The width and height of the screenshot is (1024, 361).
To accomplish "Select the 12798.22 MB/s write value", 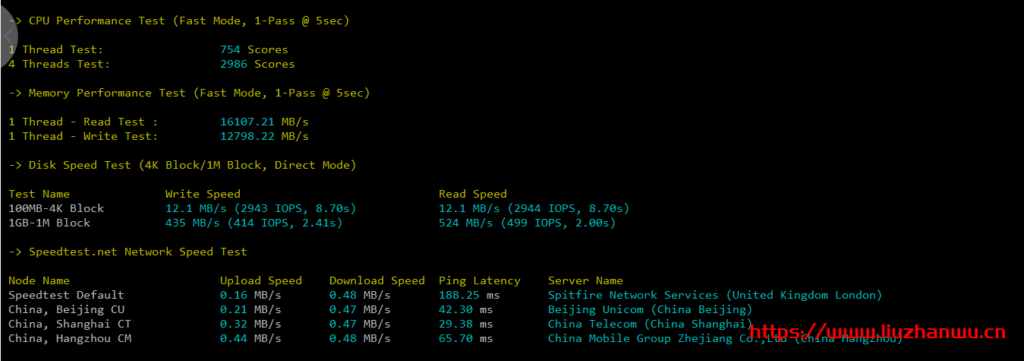I will [264, 136].
